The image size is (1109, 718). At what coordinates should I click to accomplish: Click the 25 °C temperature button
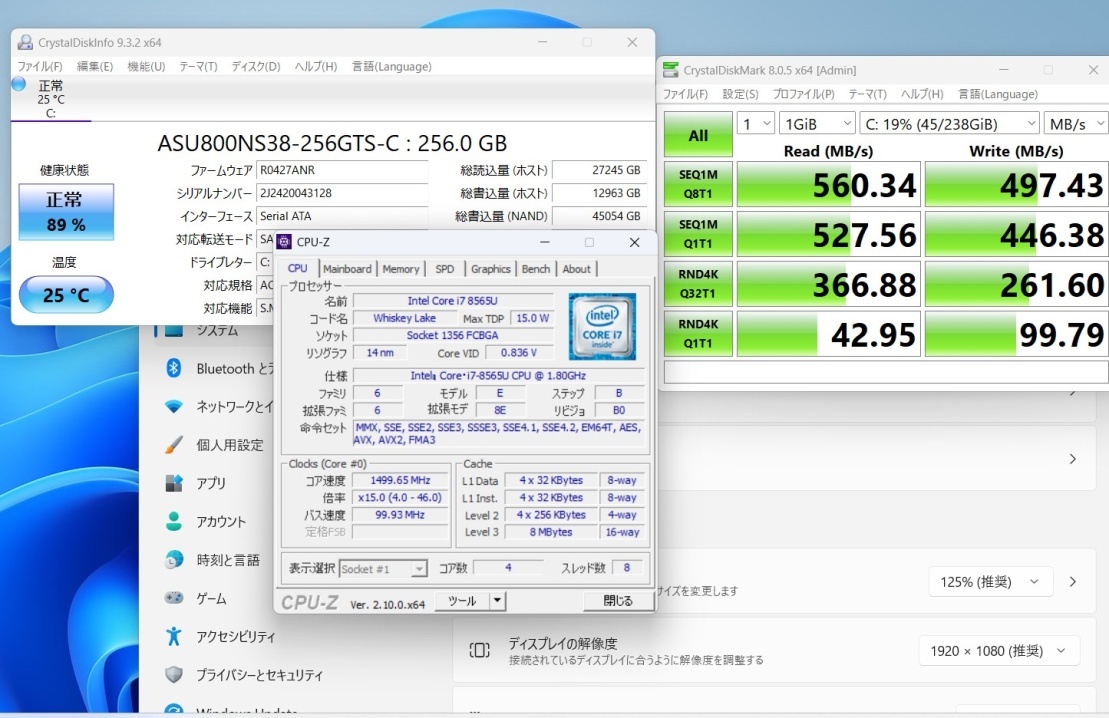[66, 294]
